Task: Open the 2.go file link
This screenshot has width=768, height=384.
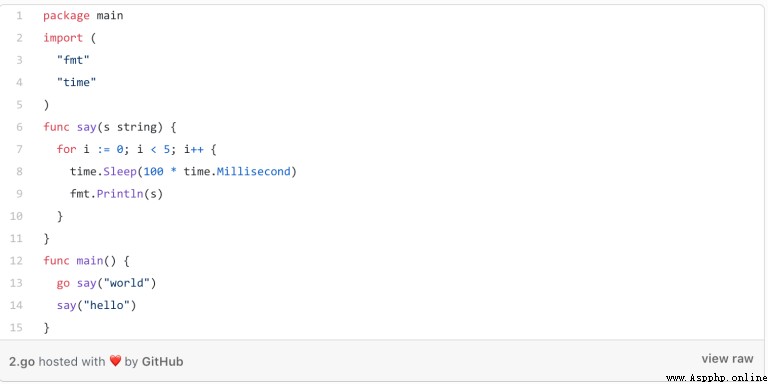Action: point(22,362)
